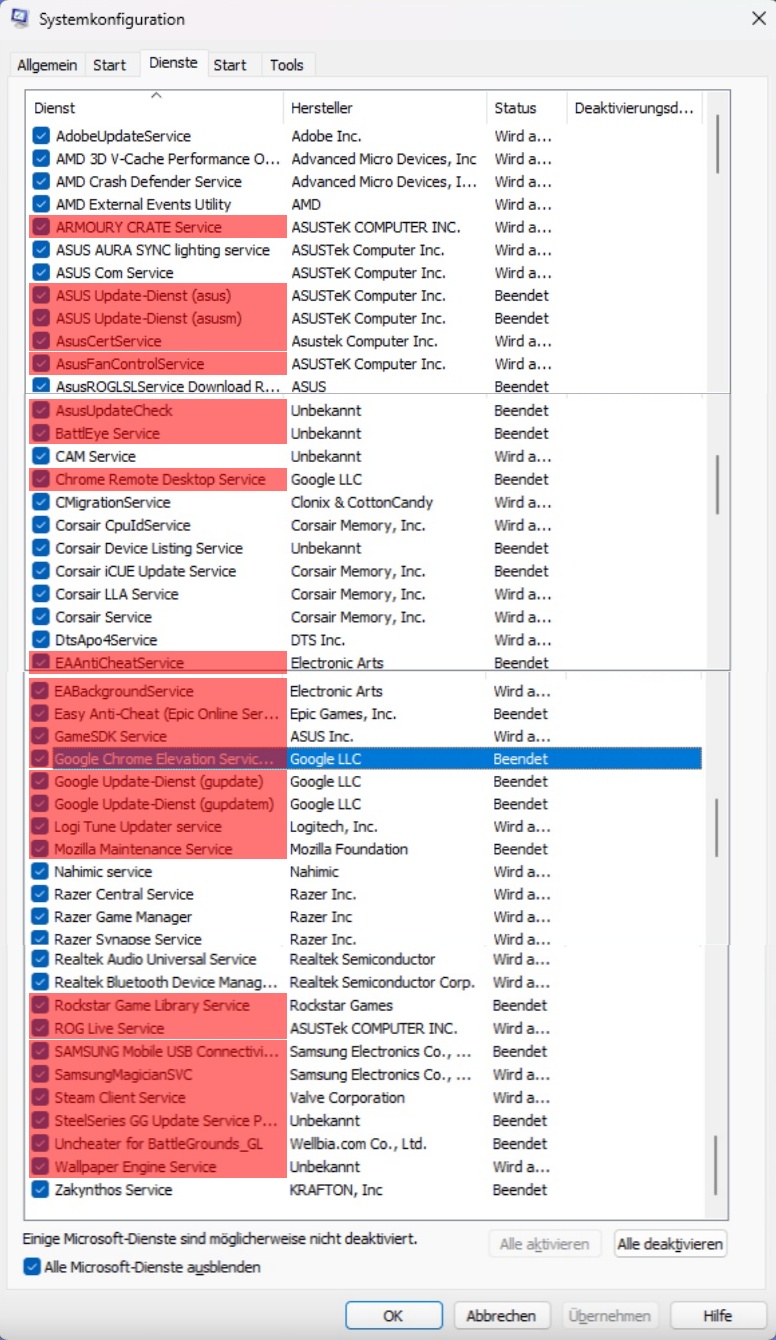Uncheck AMD 3D V-Cache Performance checkbox
The height and width of the screenshot is (1340, 776).
click(x=41, y=159)
